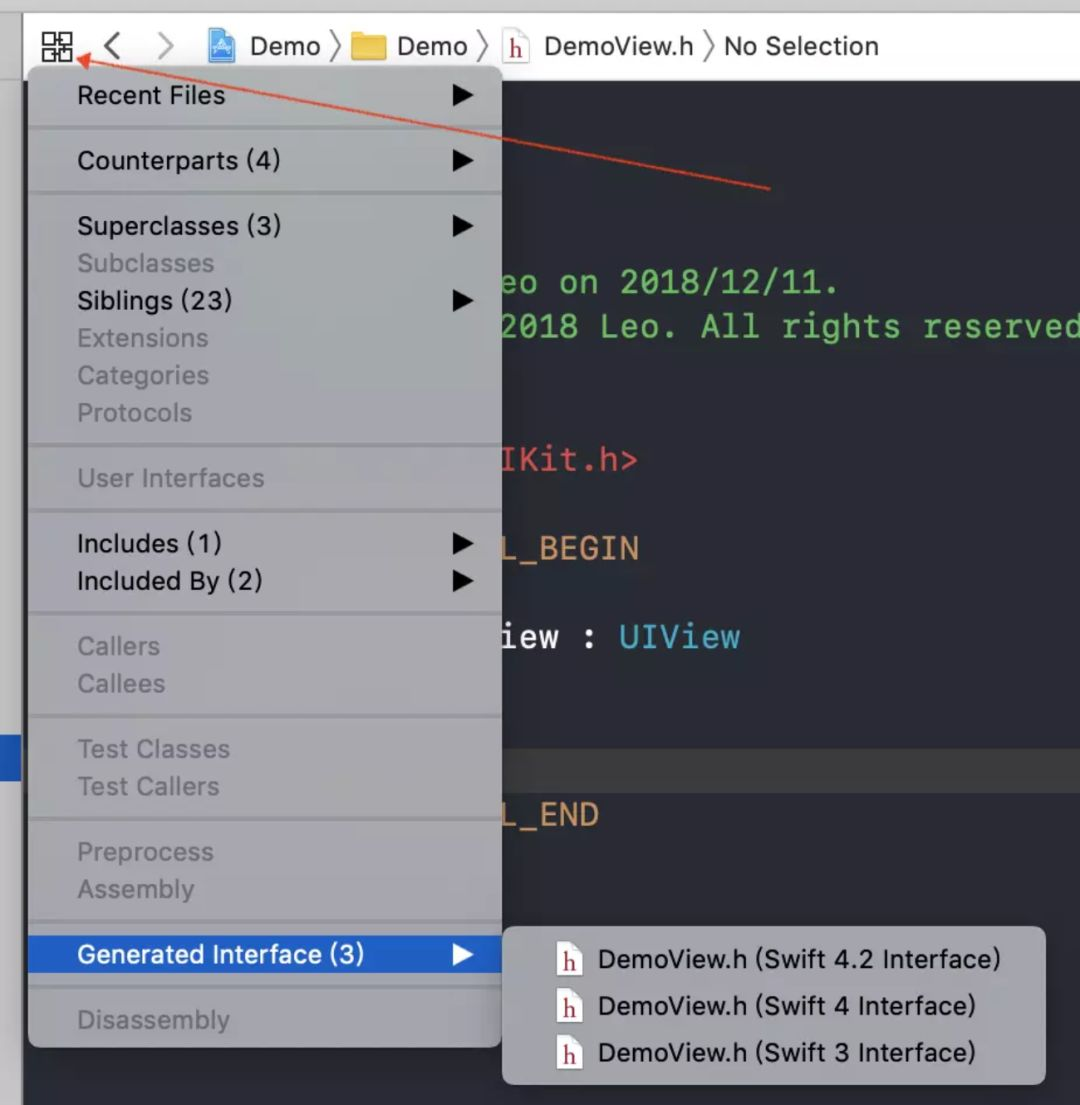Expand arrow next to Included By
The image size is (1080, 1105).
[x=462, y=581]
